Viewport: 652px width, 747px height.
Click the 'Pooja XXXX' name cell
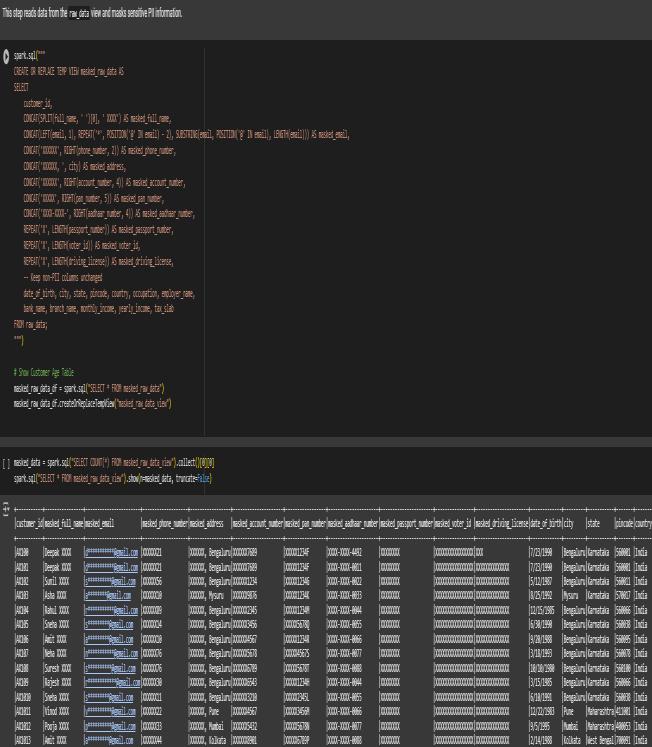[57, 727]
